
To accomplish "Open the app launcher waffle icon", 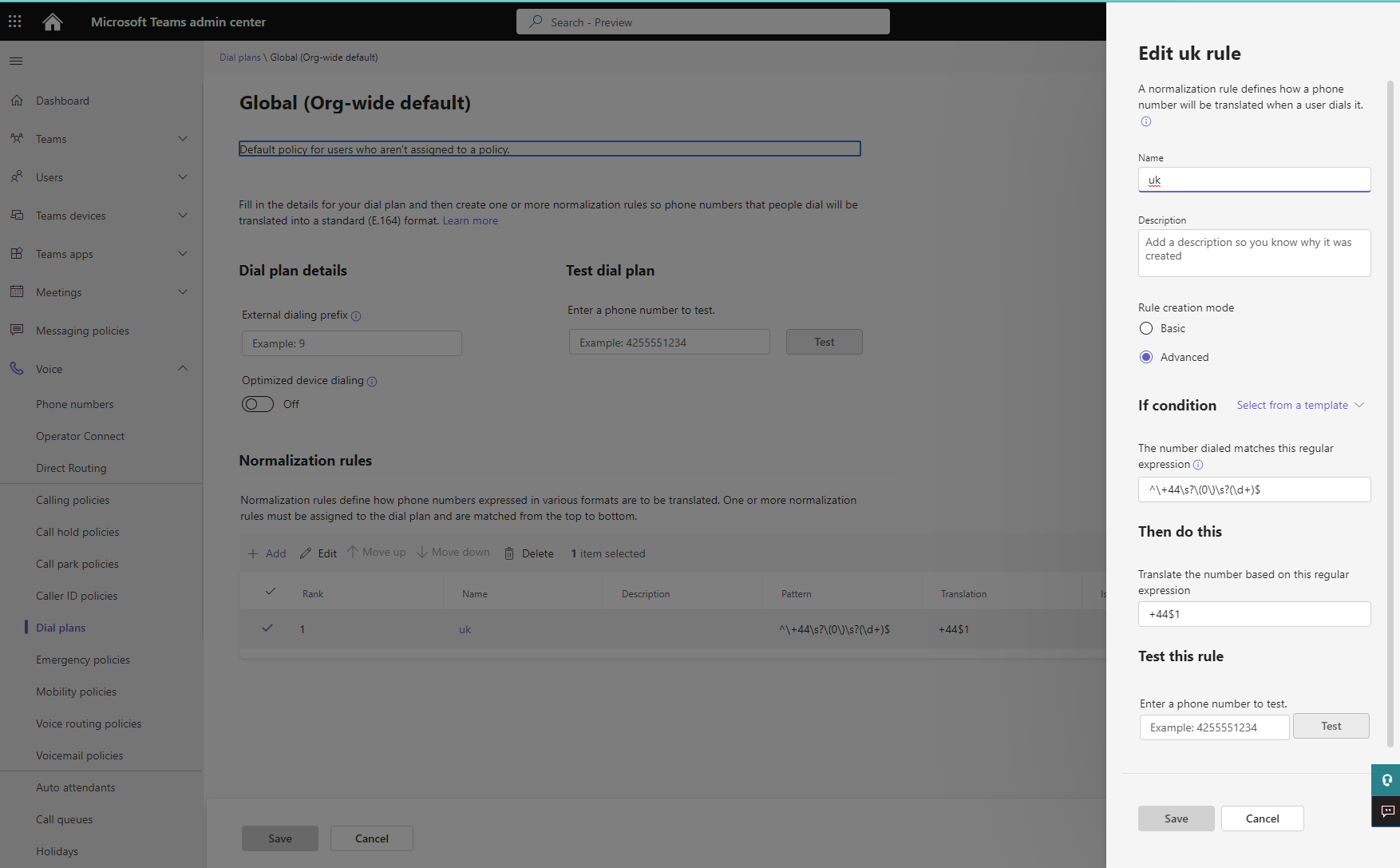I will click(x=15, y=22).
